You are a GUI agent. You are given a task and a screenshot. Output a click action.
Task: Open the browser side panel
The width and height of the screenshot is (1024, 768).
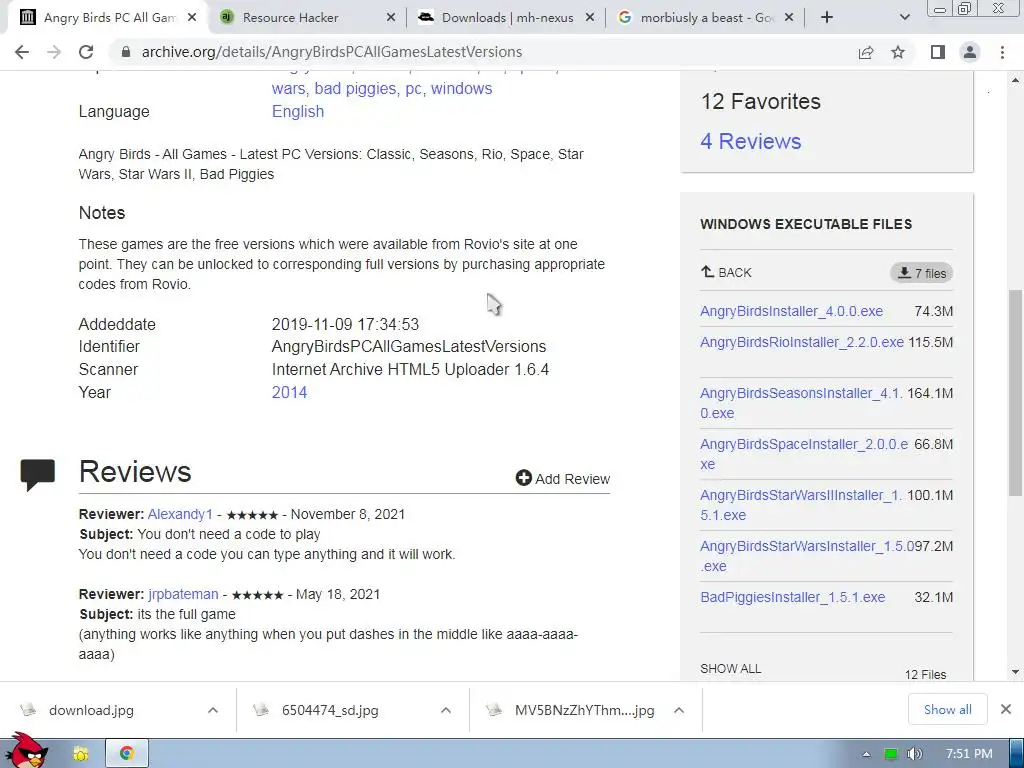(938, 52)
